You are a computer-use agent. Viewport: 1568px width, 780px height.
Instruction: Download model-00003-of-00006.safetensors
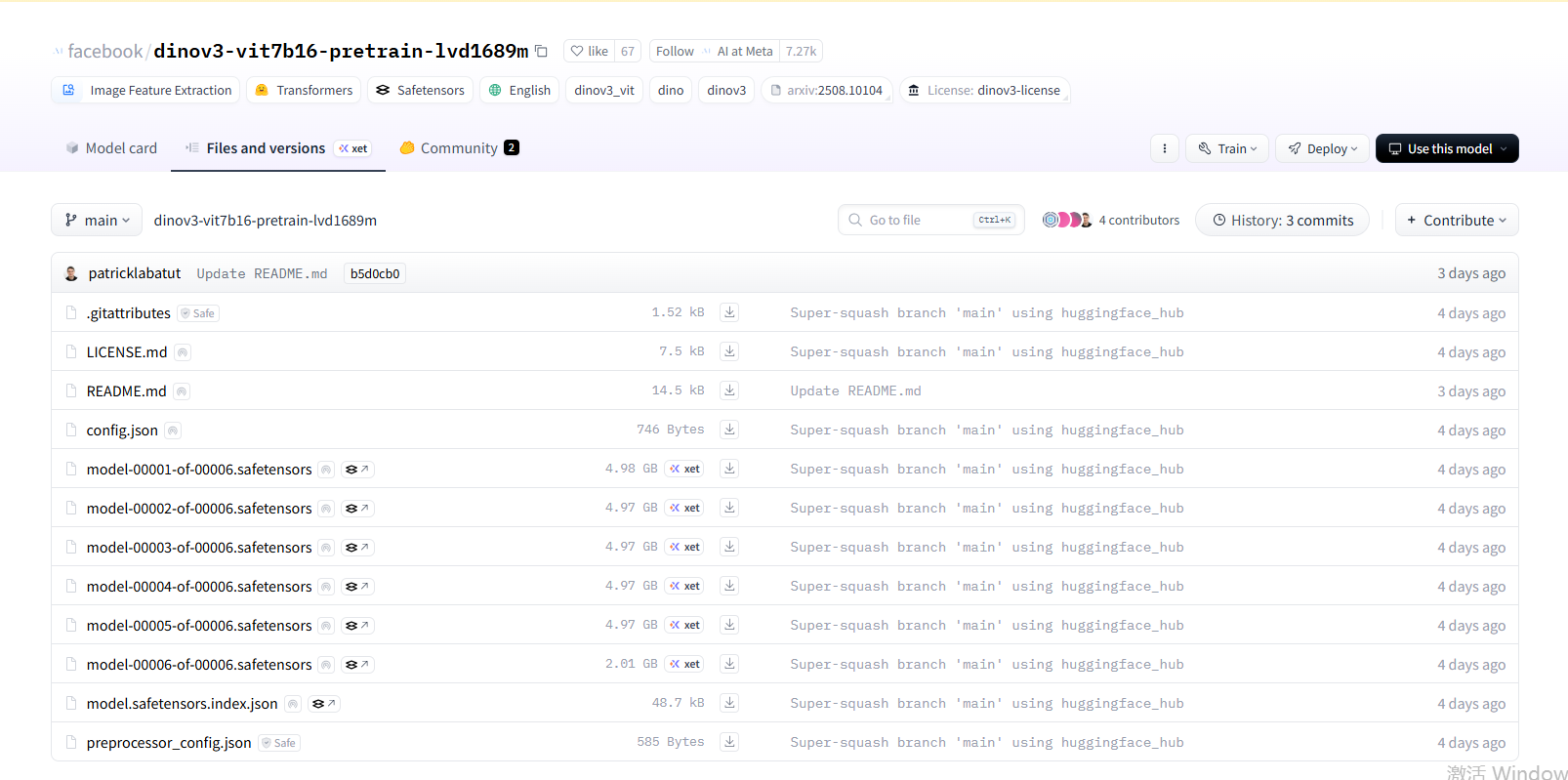point(729,547)
